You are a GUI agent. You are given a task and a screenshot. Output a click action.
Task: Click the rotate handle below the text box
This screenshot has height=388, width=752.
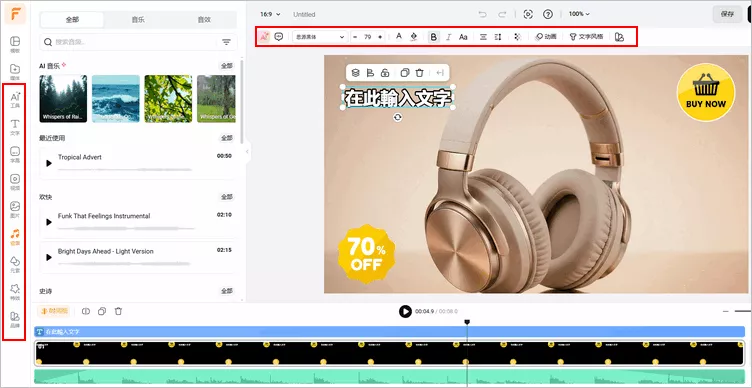tap(397, 118)
